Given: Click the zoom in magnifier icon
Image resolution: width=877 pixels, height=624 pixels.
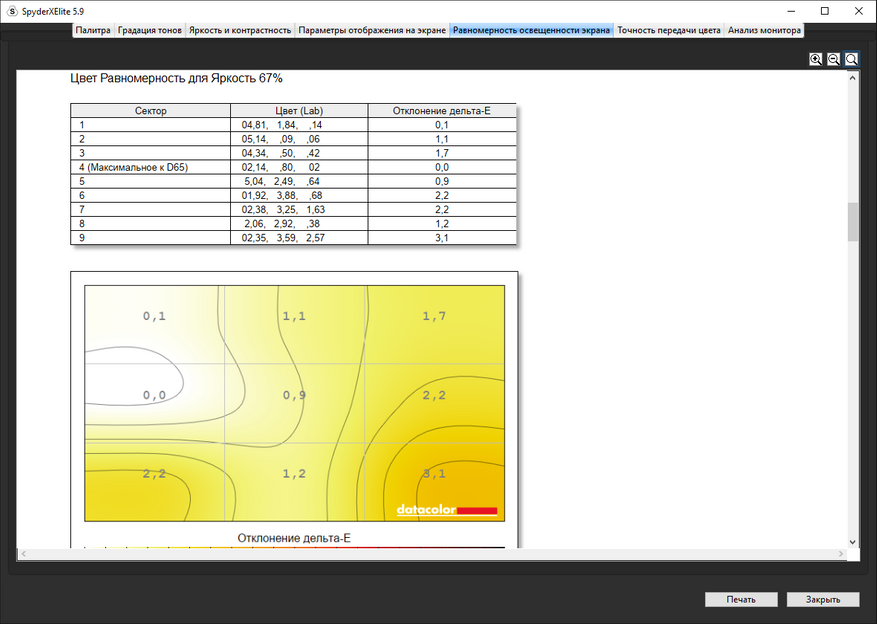Looking at the screenshot, I should pyautogui.click(x=815, y=59).
